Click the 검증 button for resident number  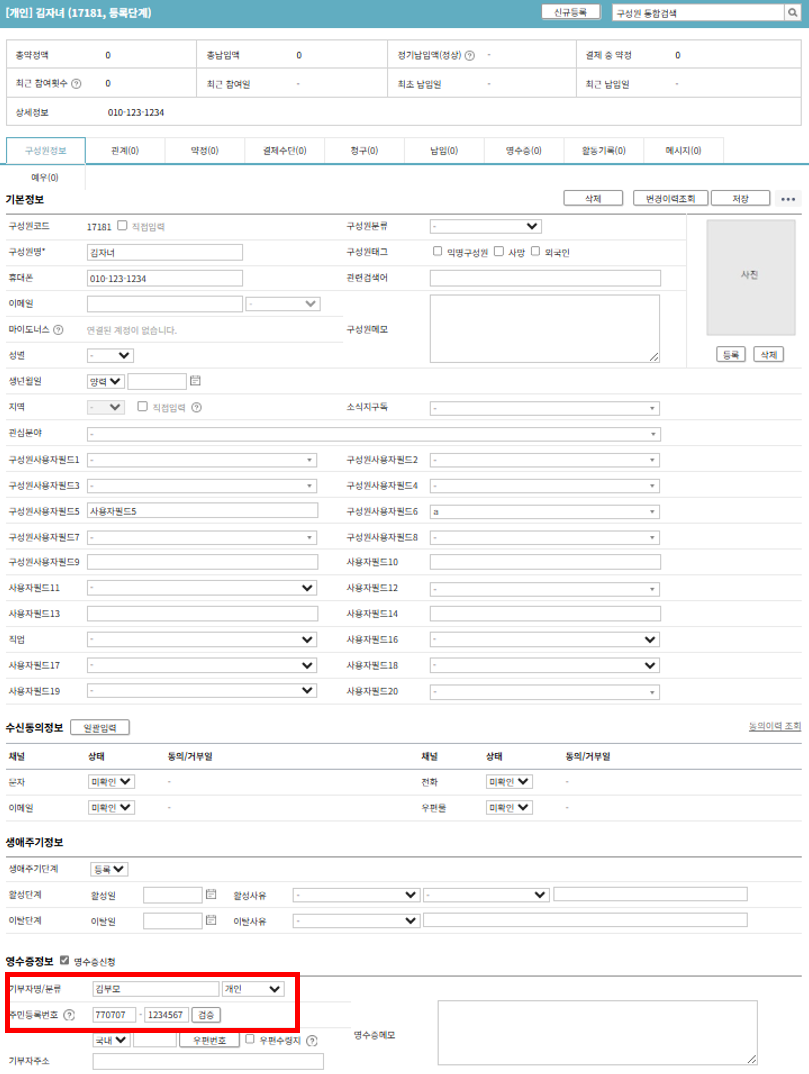point(206,1015)
